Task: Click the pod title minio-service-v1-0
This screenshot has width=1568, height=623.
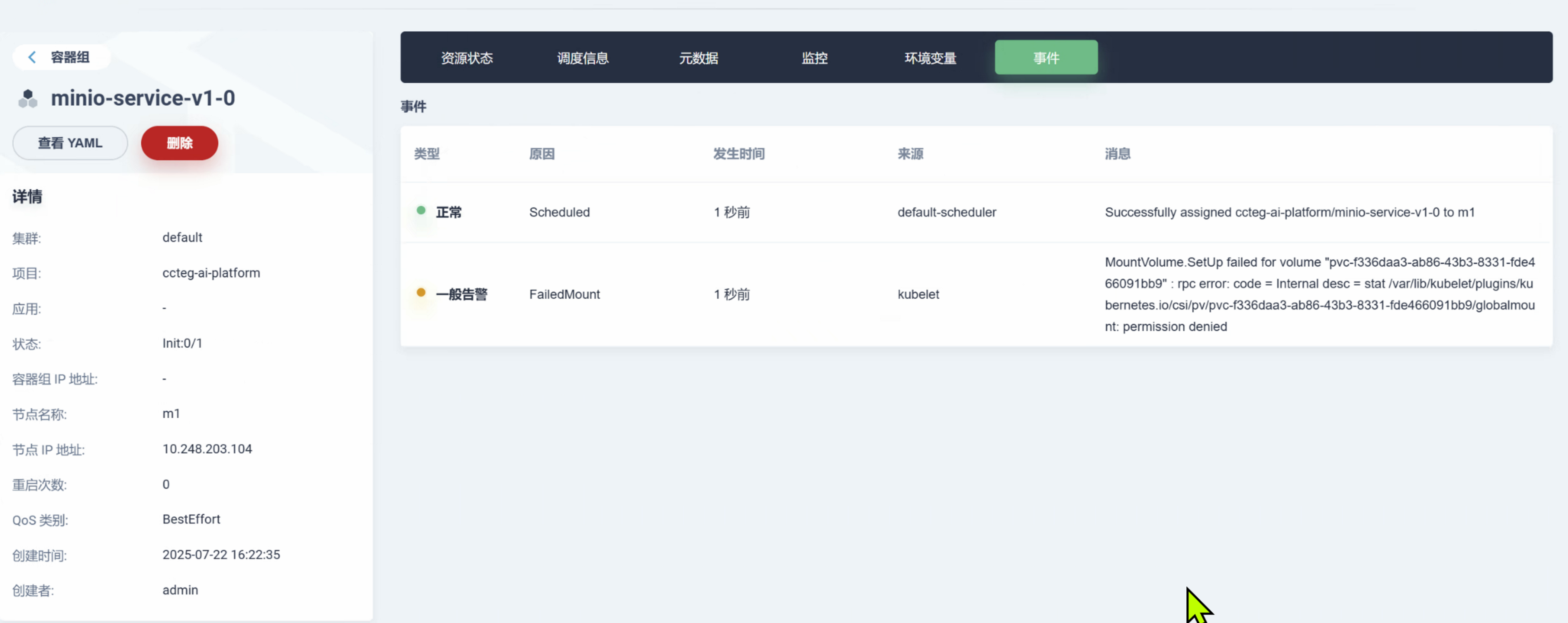Action: [x=143, y=98]
